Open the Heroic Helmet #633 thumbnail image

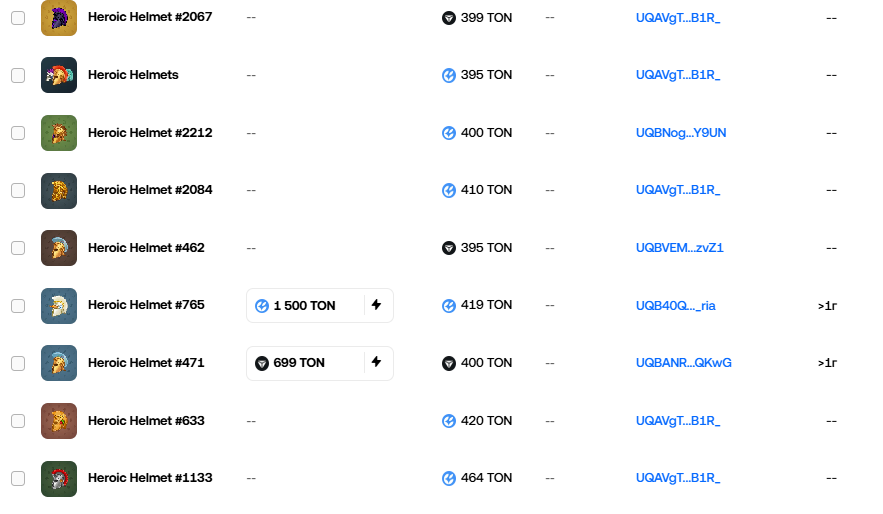tap(59, 421)
